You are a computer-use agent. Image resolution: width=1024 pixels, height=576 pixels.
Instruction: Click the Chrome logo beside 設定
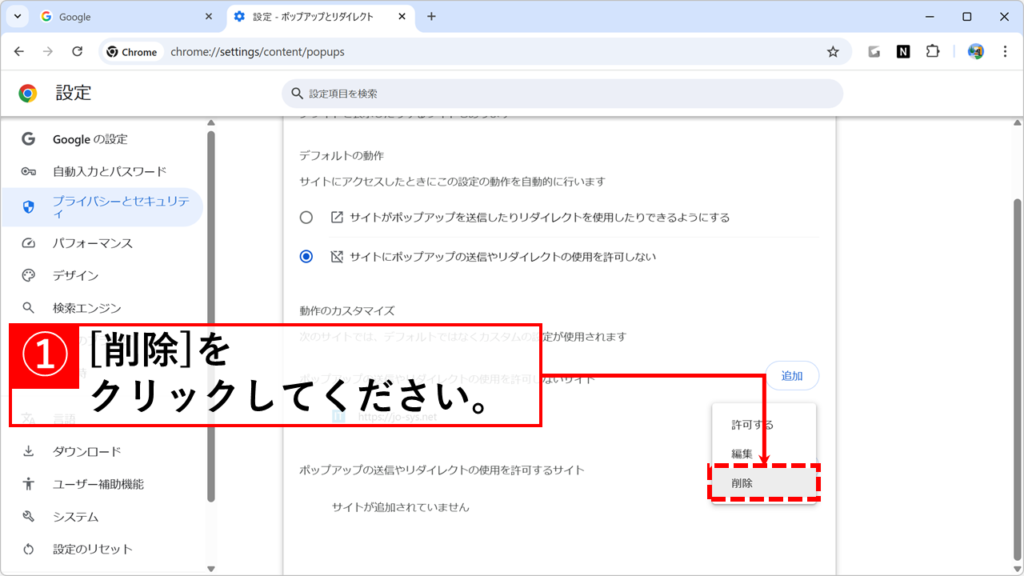pos(27,93)
